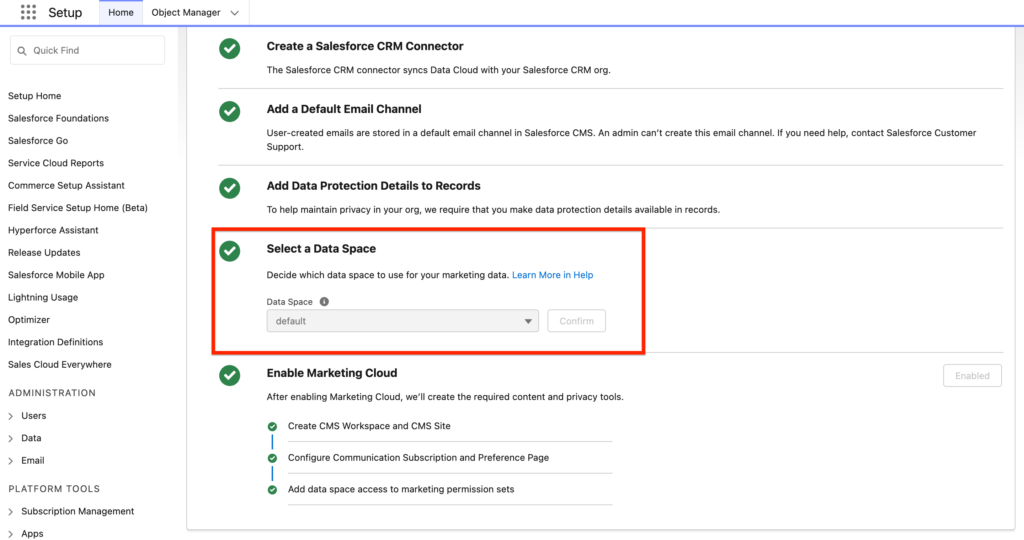Image resolution: width=1024 pixels, height=540 pixels.
Task: Click the checkmark beside Add Data Protection Details
Action: [230, 188]
